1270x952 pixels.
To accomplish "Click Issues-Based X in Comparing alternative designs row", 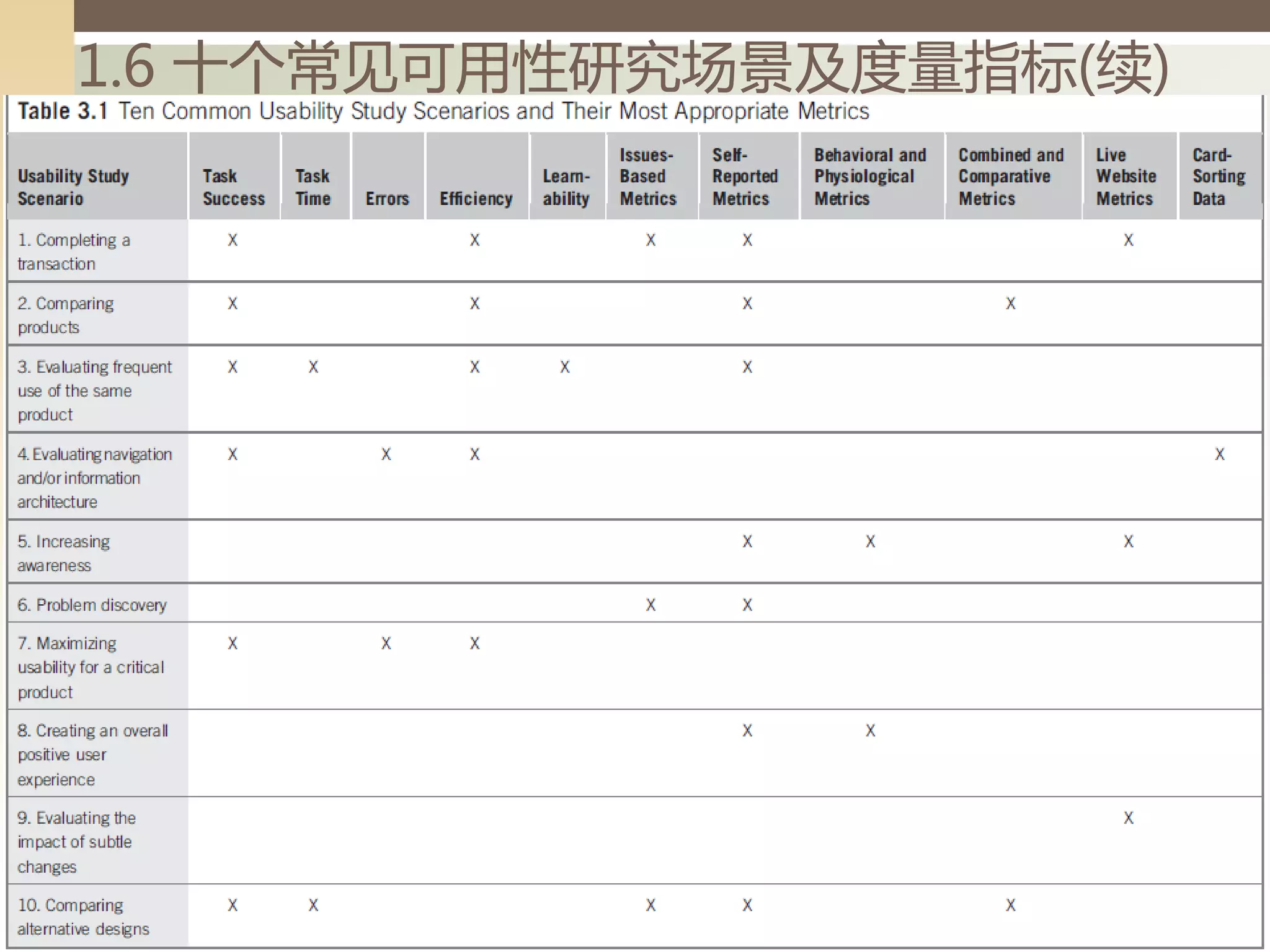I will coord(651,906).
